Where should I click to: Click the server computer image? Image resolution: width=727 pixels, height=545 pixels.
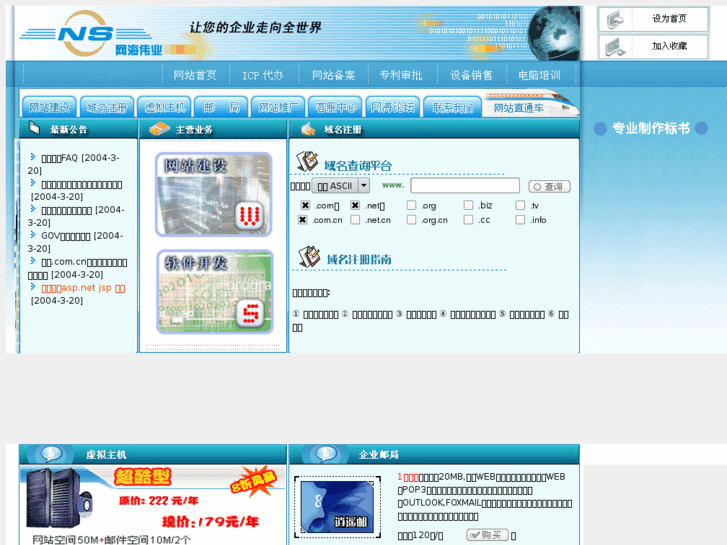[59, 498]
